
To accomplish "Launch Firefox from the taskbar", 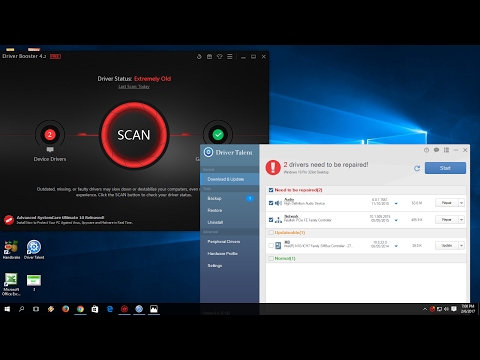I will tap(65, 309).
